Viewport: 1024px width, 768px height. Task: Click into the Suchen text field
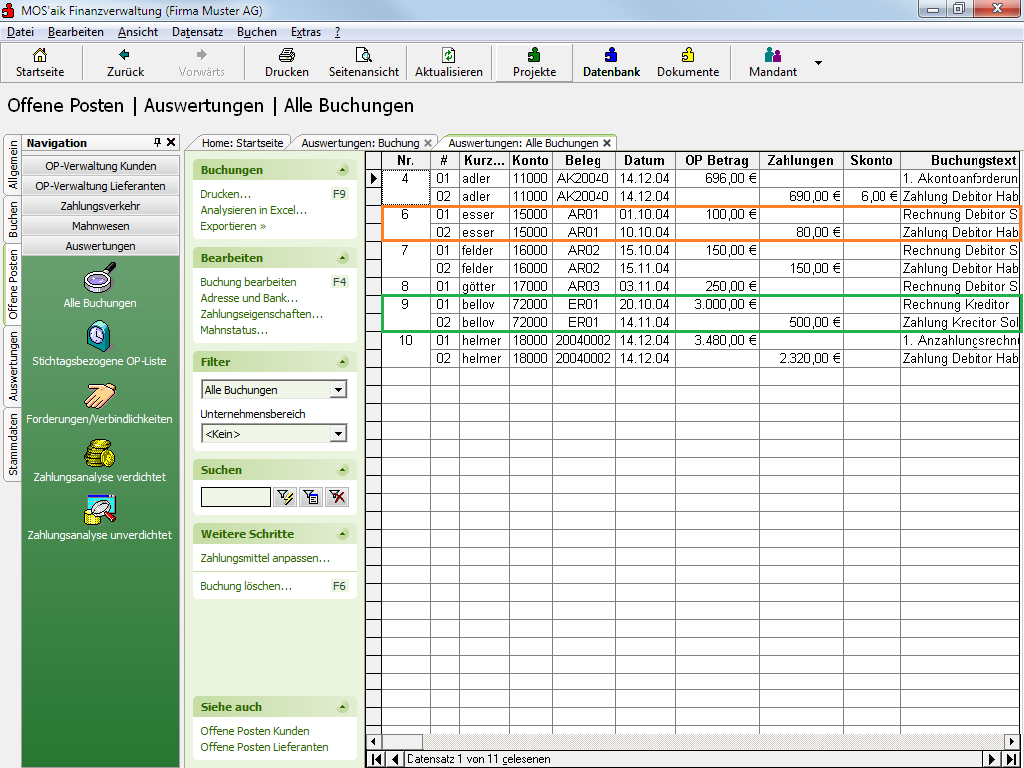(235, 497)
